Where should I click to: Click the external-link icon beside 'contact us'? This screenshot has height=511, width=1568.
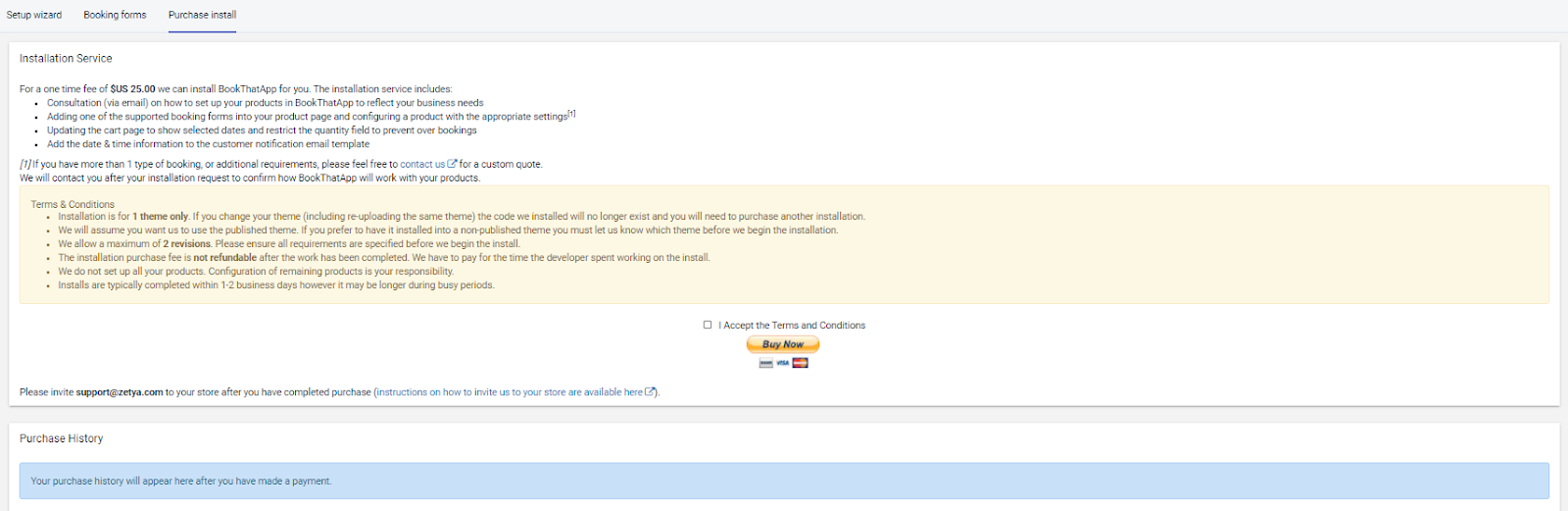453,164
